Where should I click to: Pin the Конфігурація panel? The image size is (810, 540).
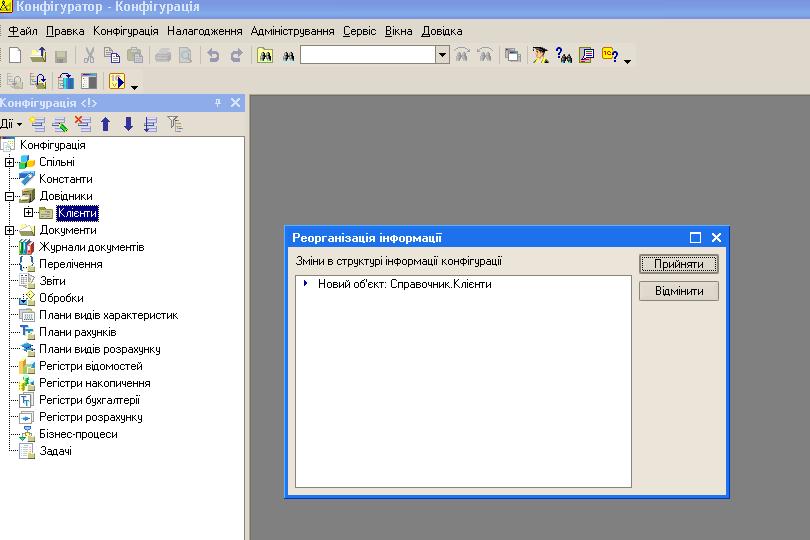coord(218,103)
